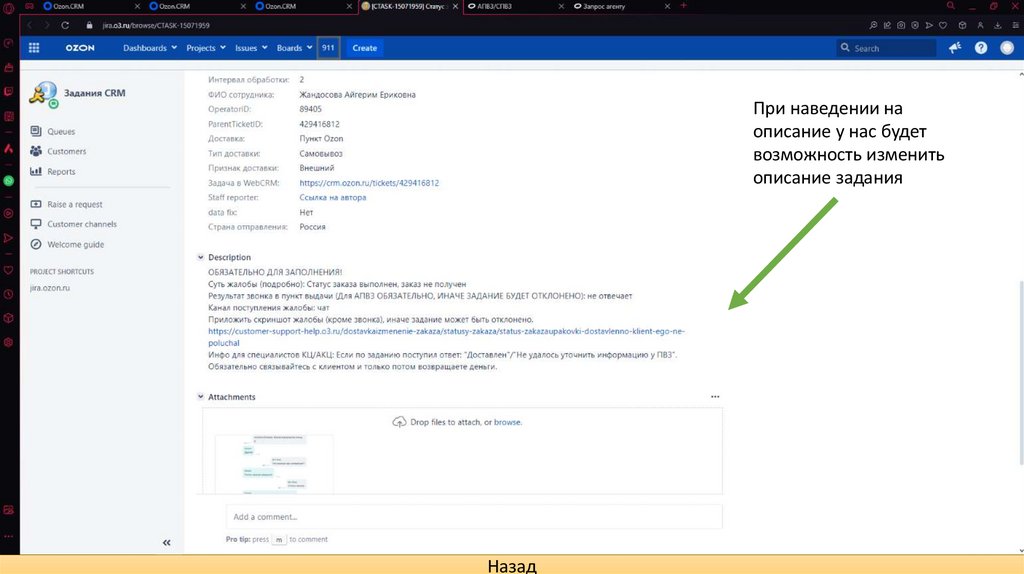Open the Ссылка на автора link
Screen dimensions: 1024x574
point(332,197)
